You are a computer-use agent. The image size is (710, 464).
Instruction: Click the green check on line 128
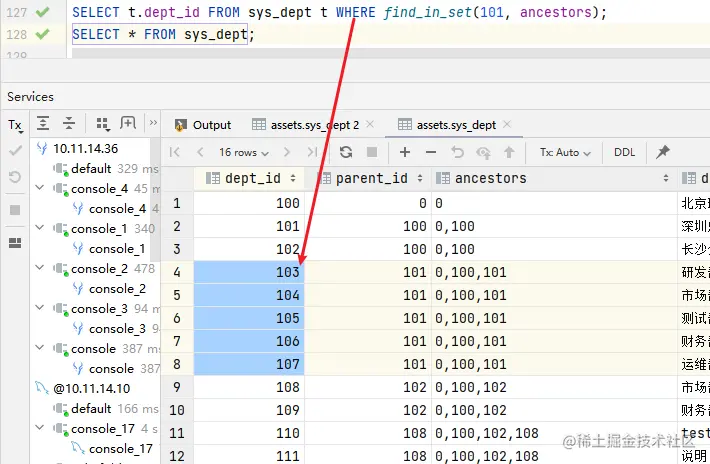tap(42, 34)
